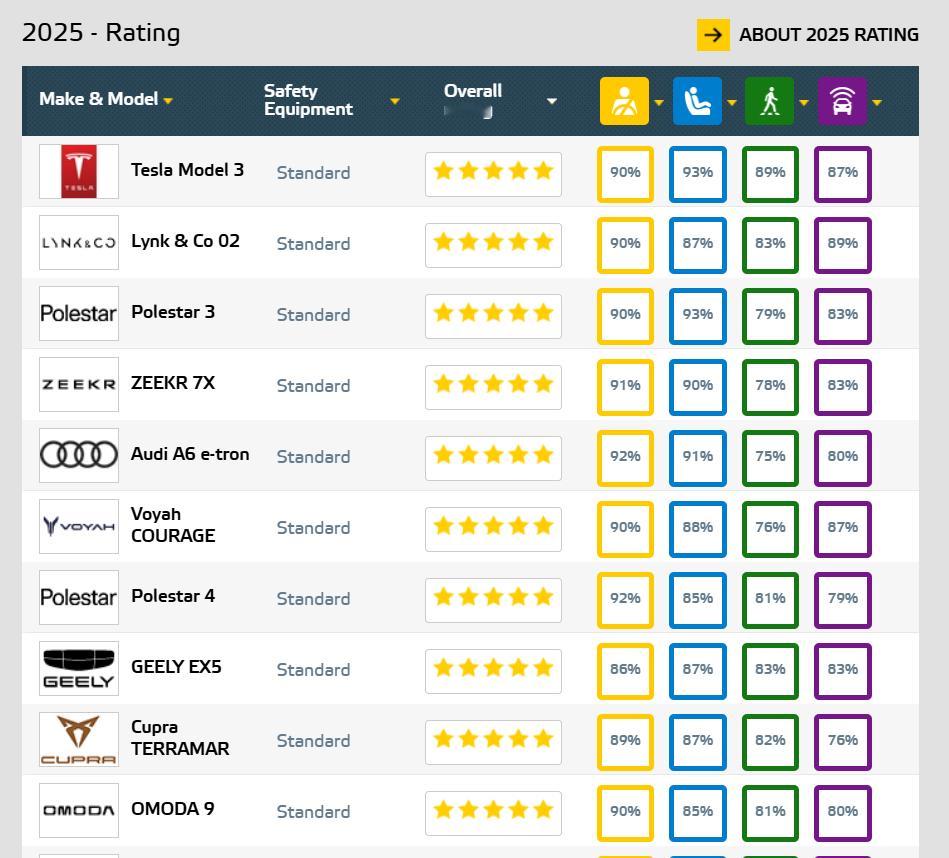Open the Overall rating sort dropdown arrow
The height and width of the screenshot is (858, 949).
pos(551,101)
